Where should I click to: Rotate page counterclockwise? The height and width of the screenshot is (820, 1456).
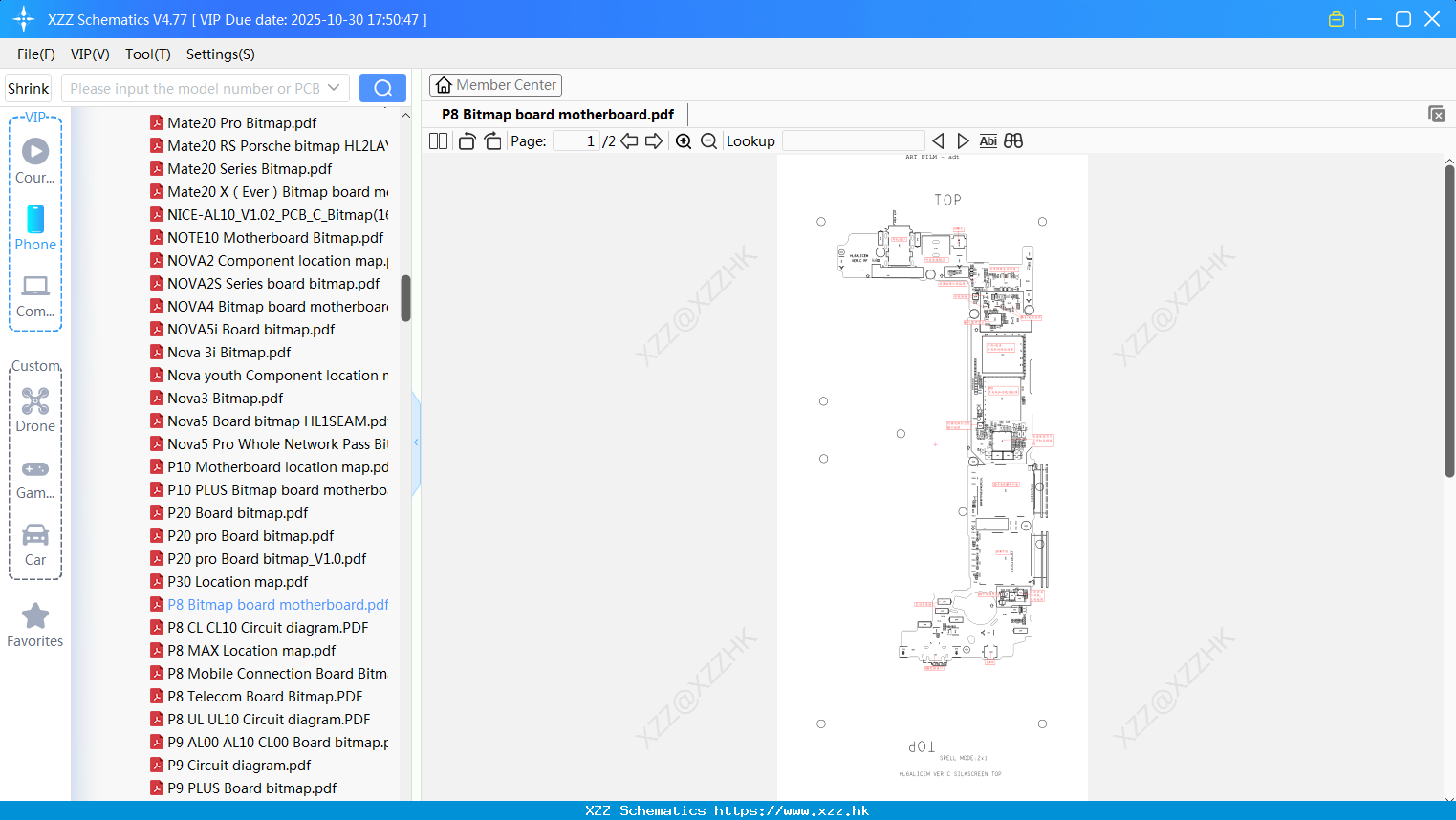(467, 141)
